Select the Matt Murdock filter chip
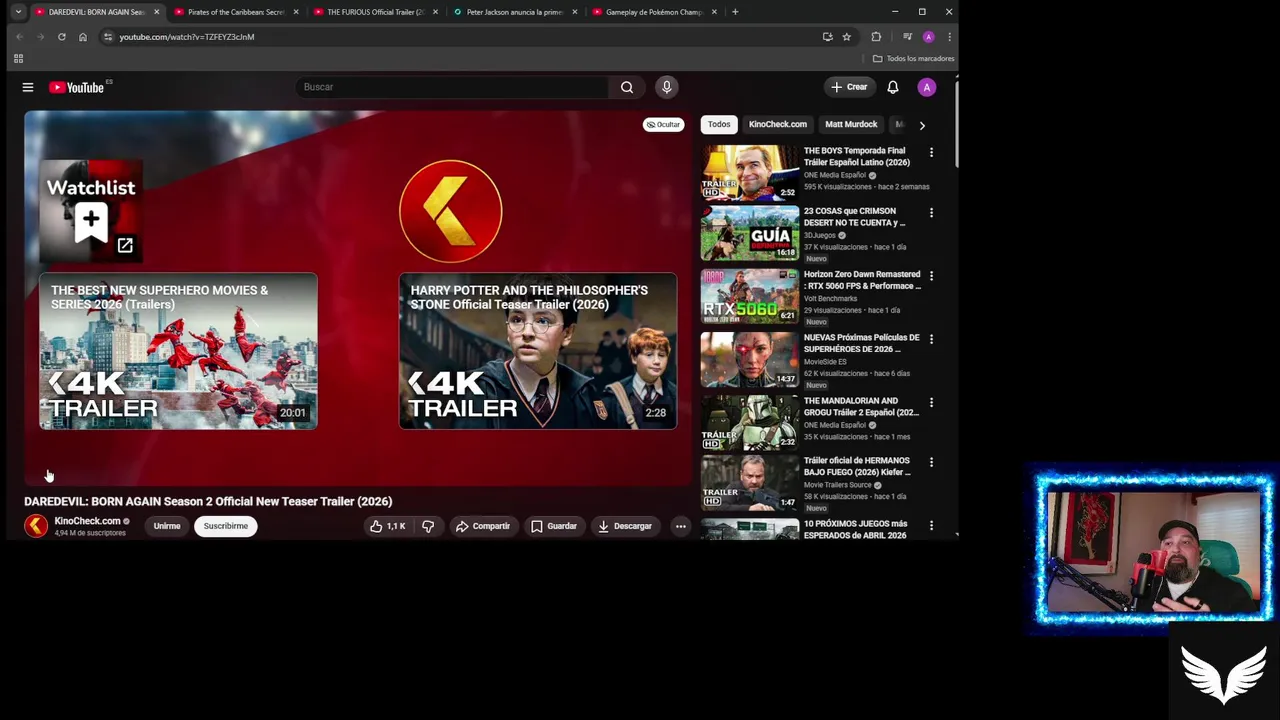Screen dimensions: 1280x720 click(851, 125)
